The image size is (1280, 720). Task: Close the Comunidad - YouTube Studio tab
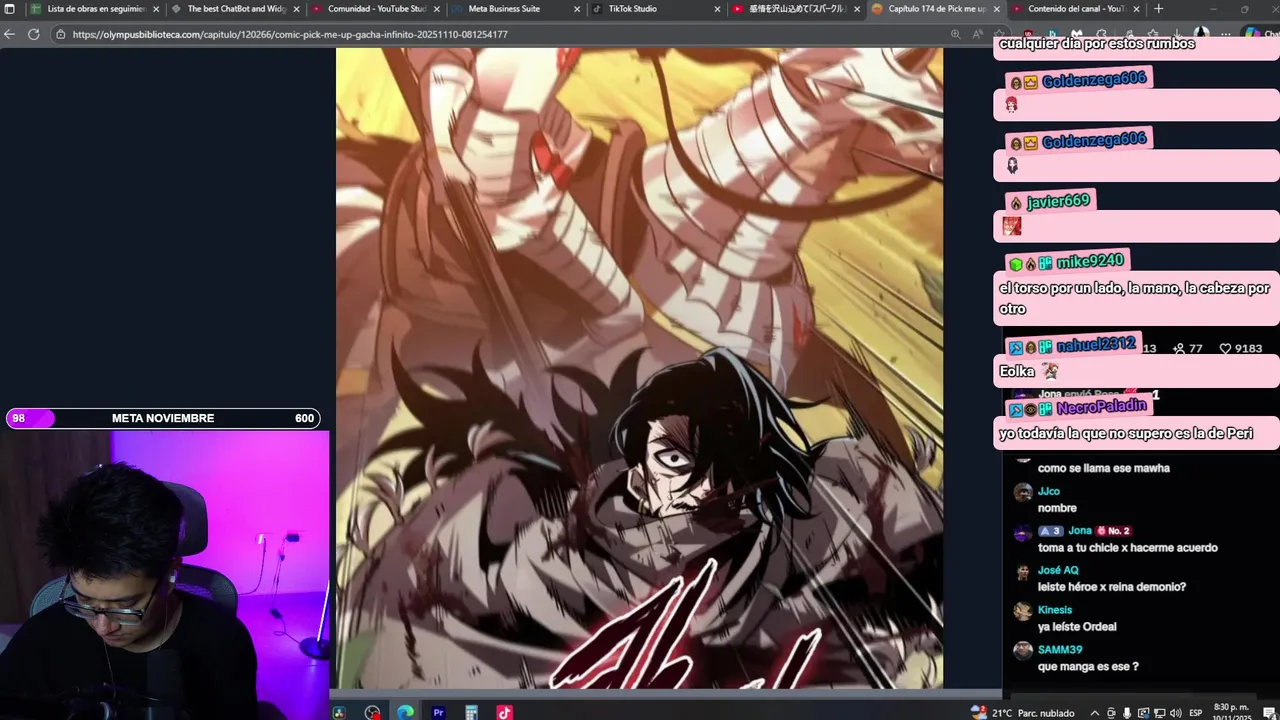[436, 9]
